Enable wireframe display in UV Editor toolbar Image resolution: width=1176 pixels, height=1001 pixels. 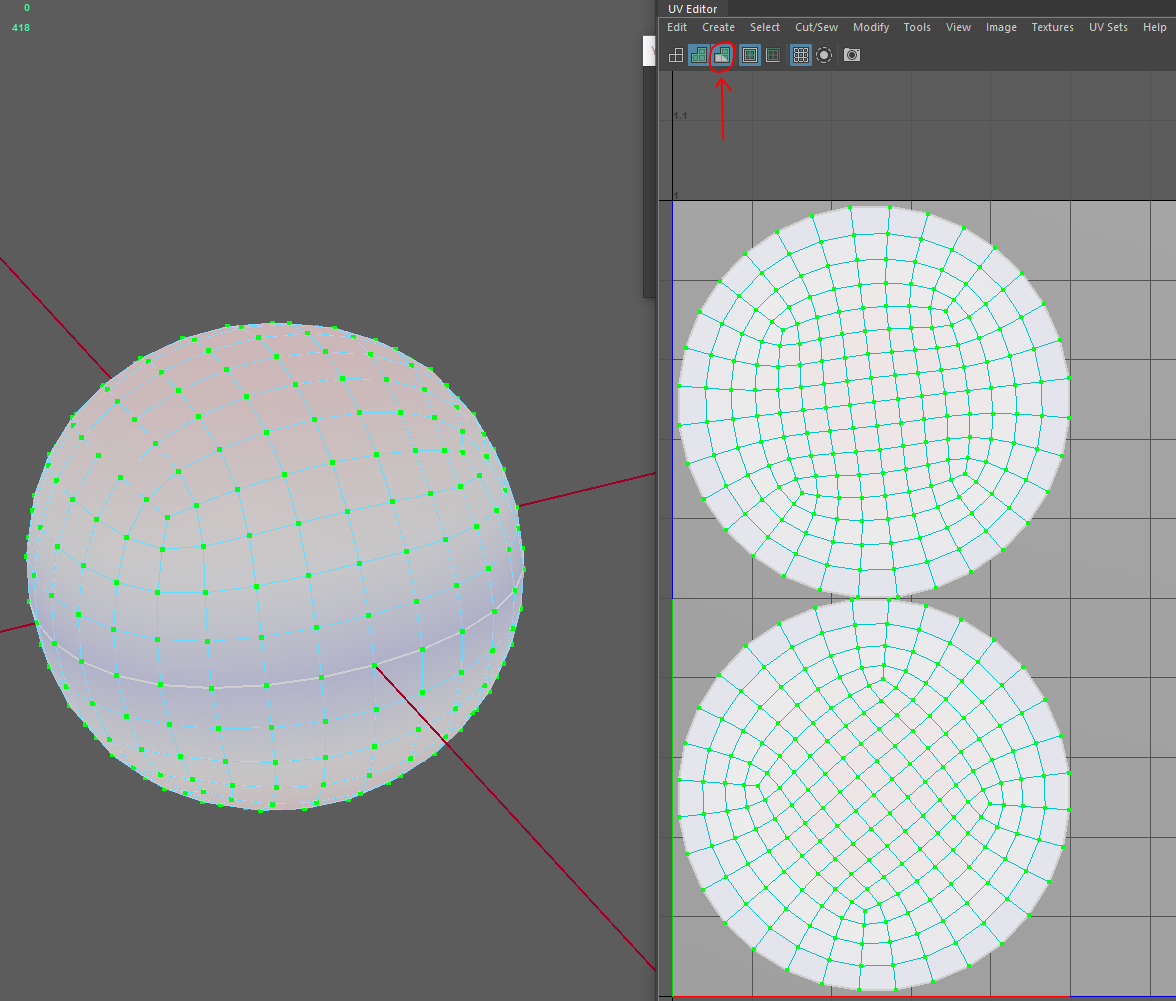[x=676, y=56]
